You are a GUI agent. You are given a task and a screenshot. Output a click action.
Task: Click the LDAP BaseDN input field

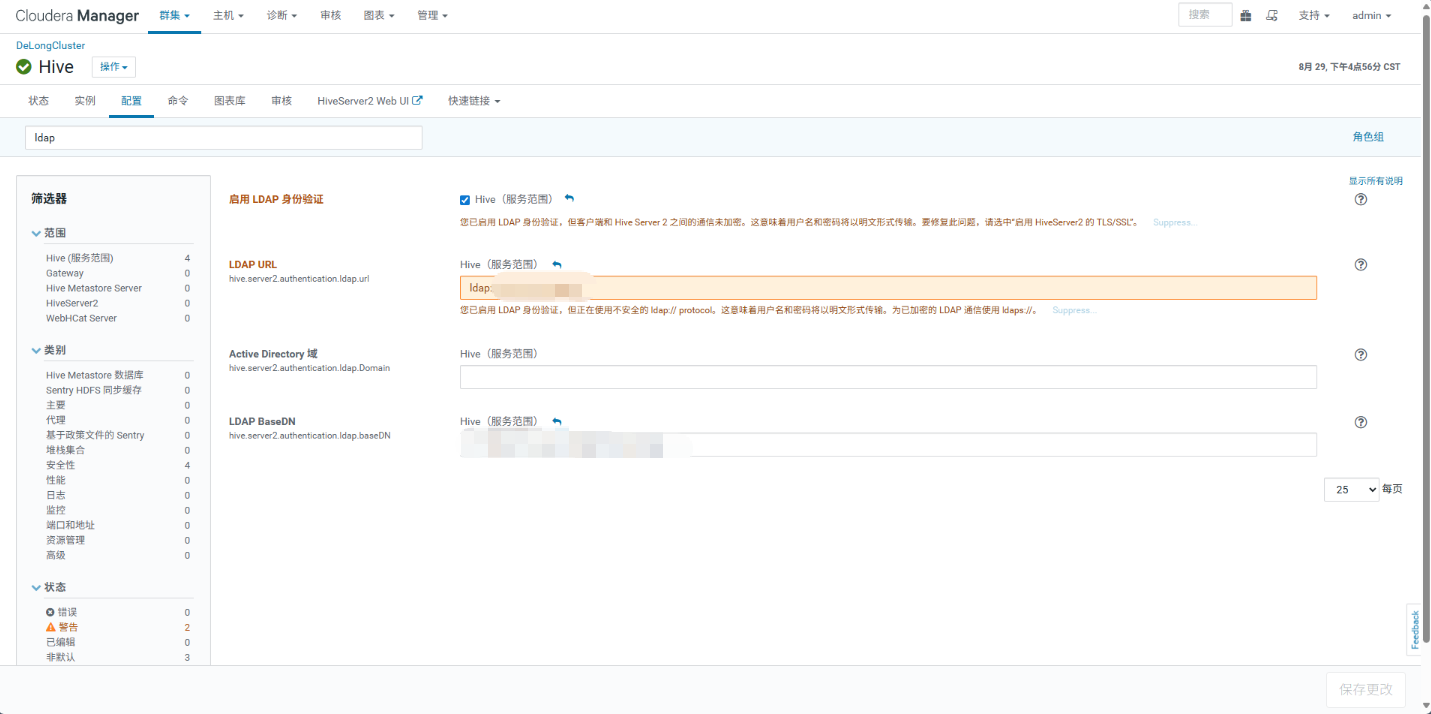pos(888,445)
